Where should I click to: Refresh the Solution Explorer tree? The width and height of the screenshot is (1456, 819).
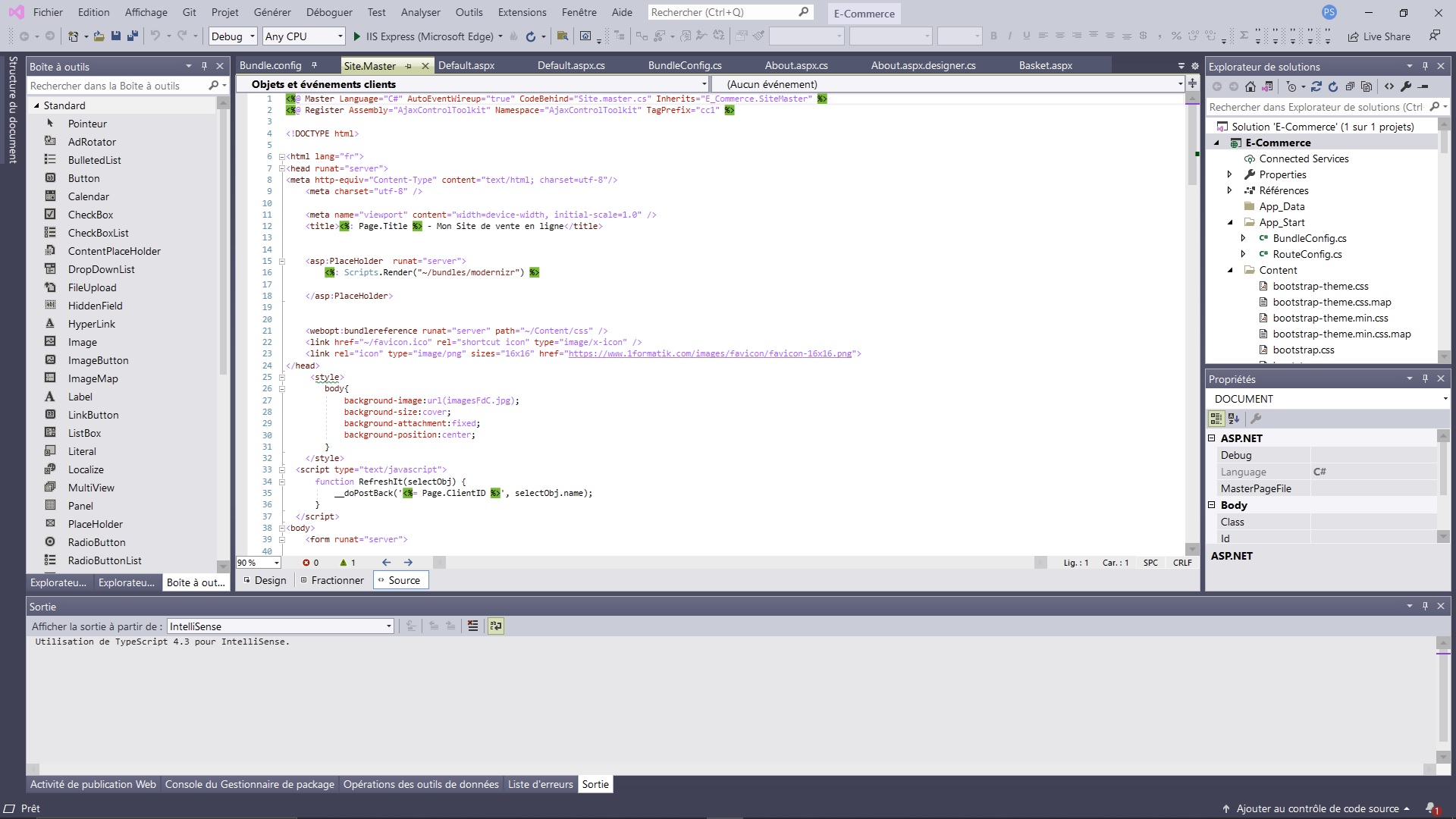[x=1333, y=86]
